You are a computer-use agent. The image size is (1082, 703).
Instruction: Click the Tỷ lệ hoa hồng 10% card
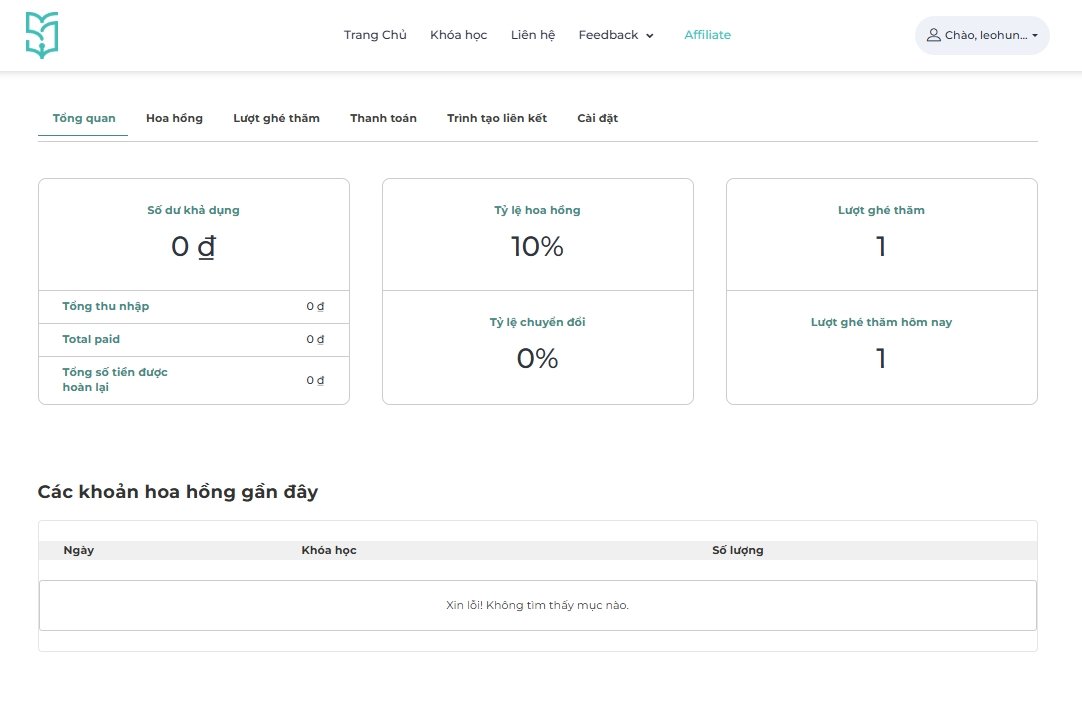tap(537, 235)
